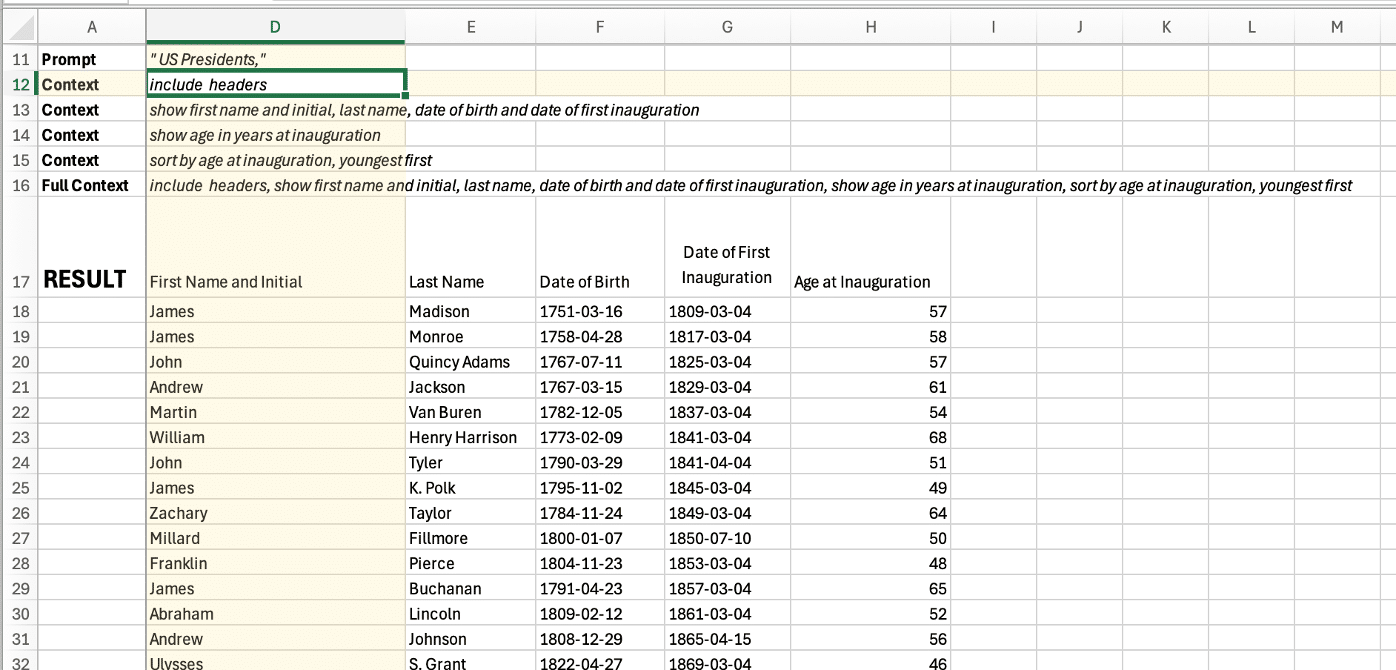This screenshot has width=1396, height=670.
Task: Select the 'Date of First Inauguration' header cell
Action: 727,265
